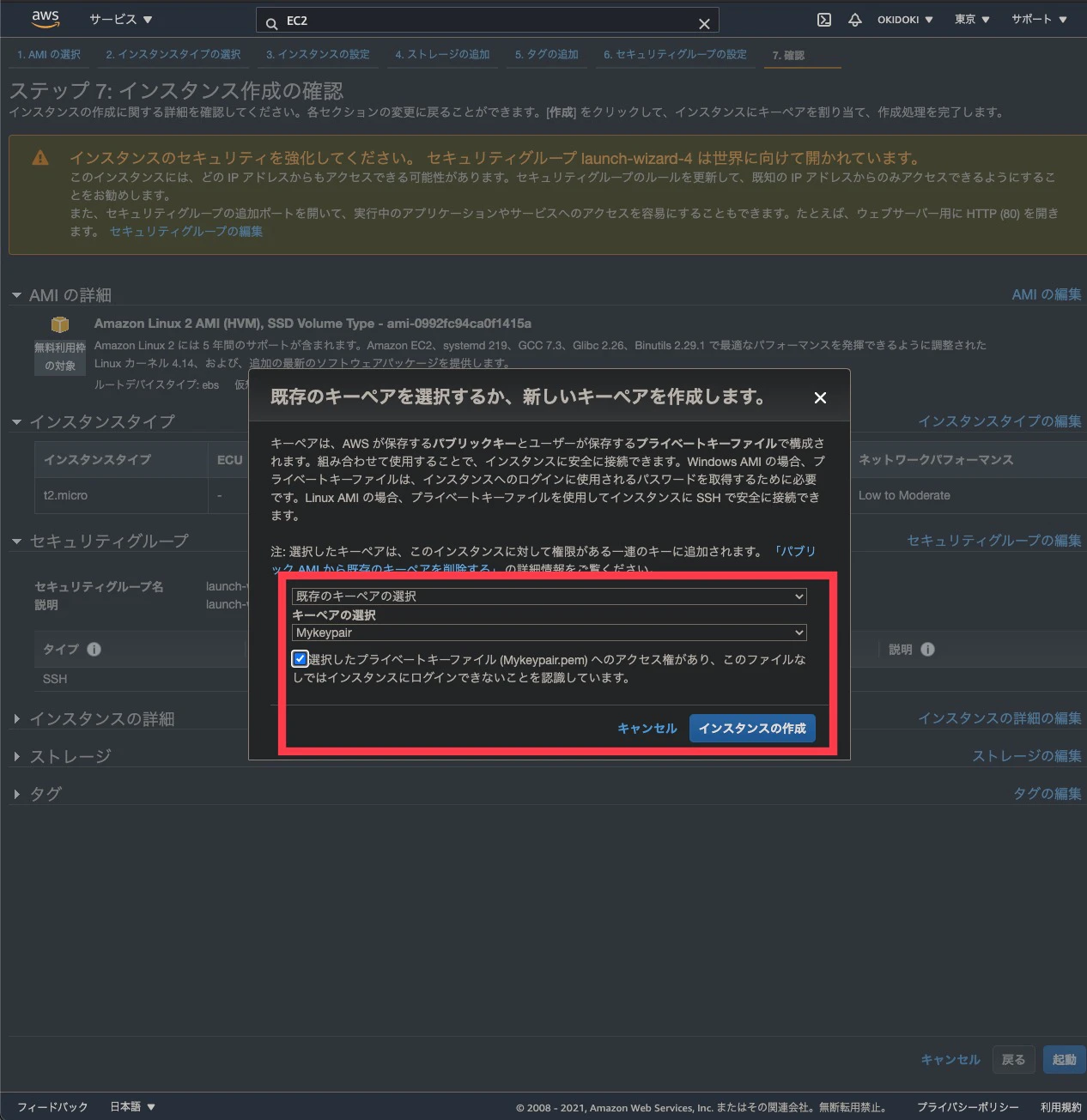Click info icon next to 説明 column
The image size is (1087, 1120).
tap(927, 650)
